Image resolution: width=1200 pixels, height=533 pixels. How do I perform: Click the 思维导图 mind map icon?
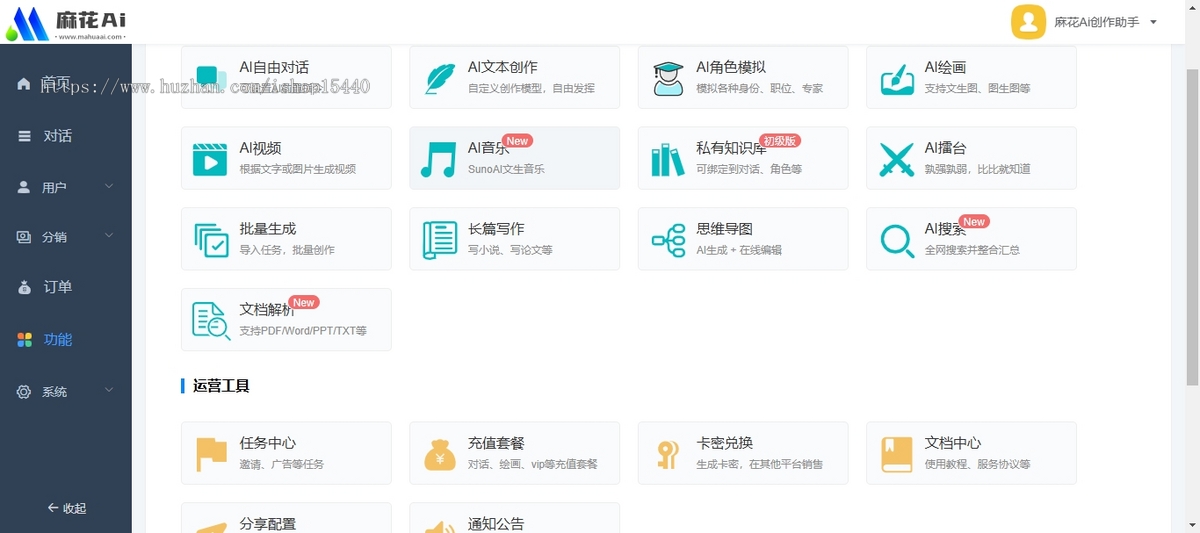(667, 240)
